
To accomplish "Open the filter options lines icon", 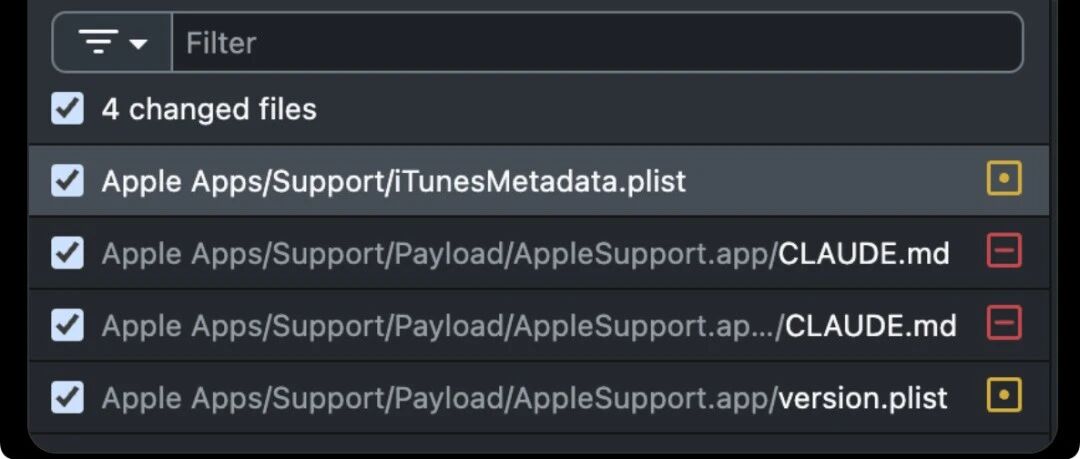I will 98,42.
